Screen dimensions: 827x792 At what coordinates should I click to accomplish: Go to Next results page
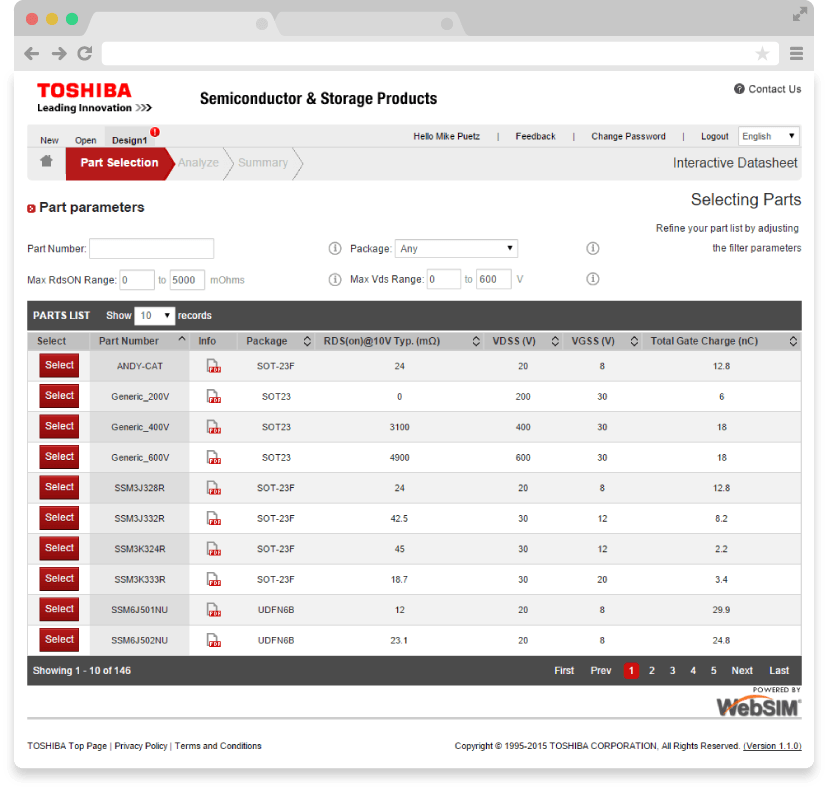pos(742,671)
